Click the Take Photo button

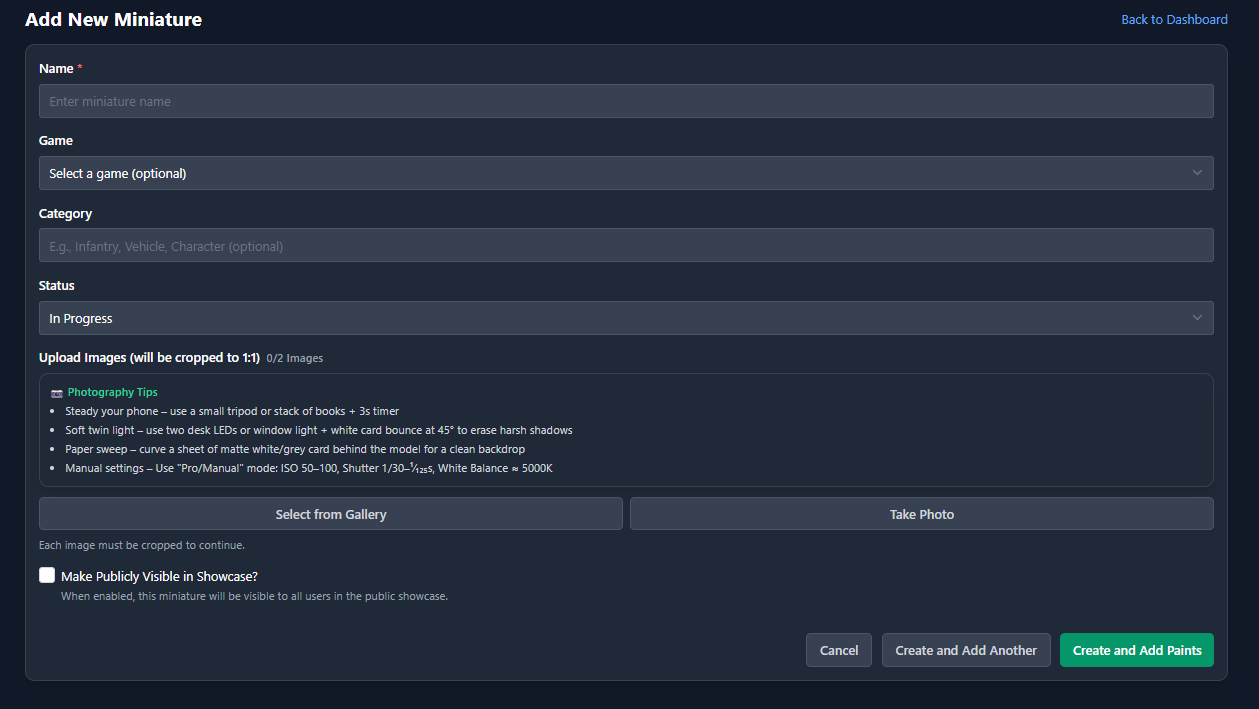[x=921, y=514]
